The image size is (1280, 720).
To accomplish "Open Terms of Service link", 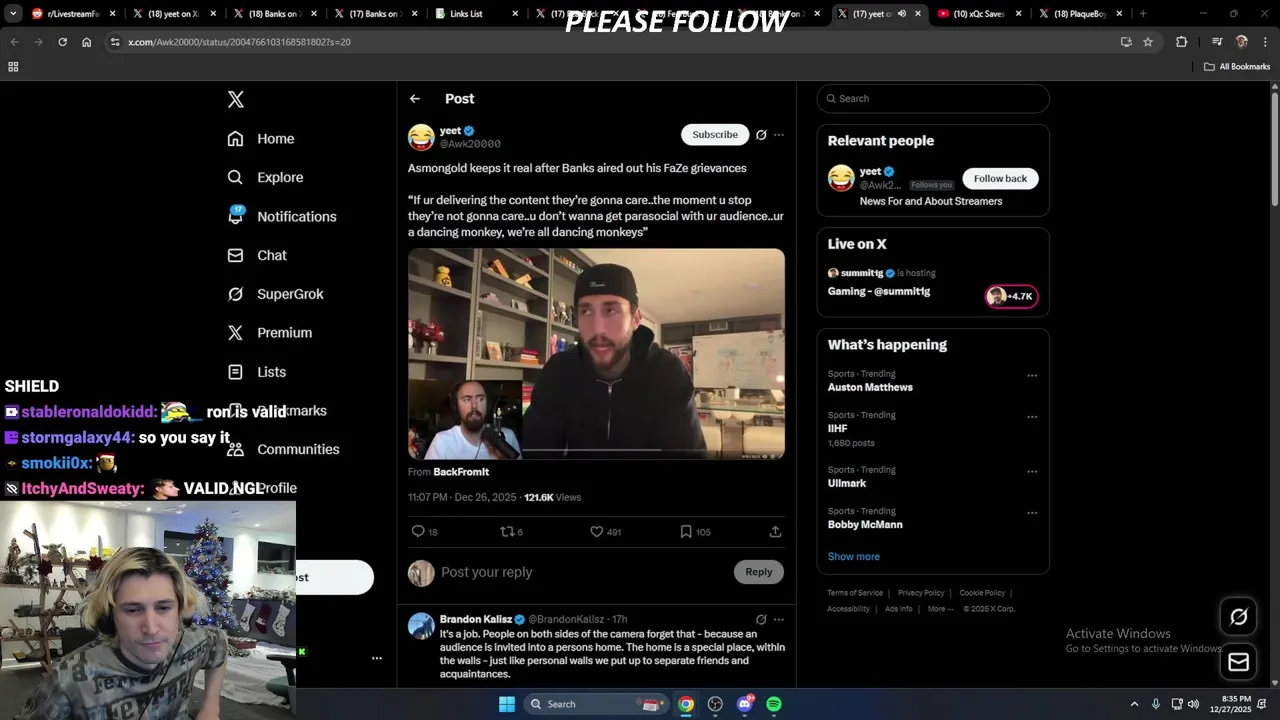I will point(855,593).
